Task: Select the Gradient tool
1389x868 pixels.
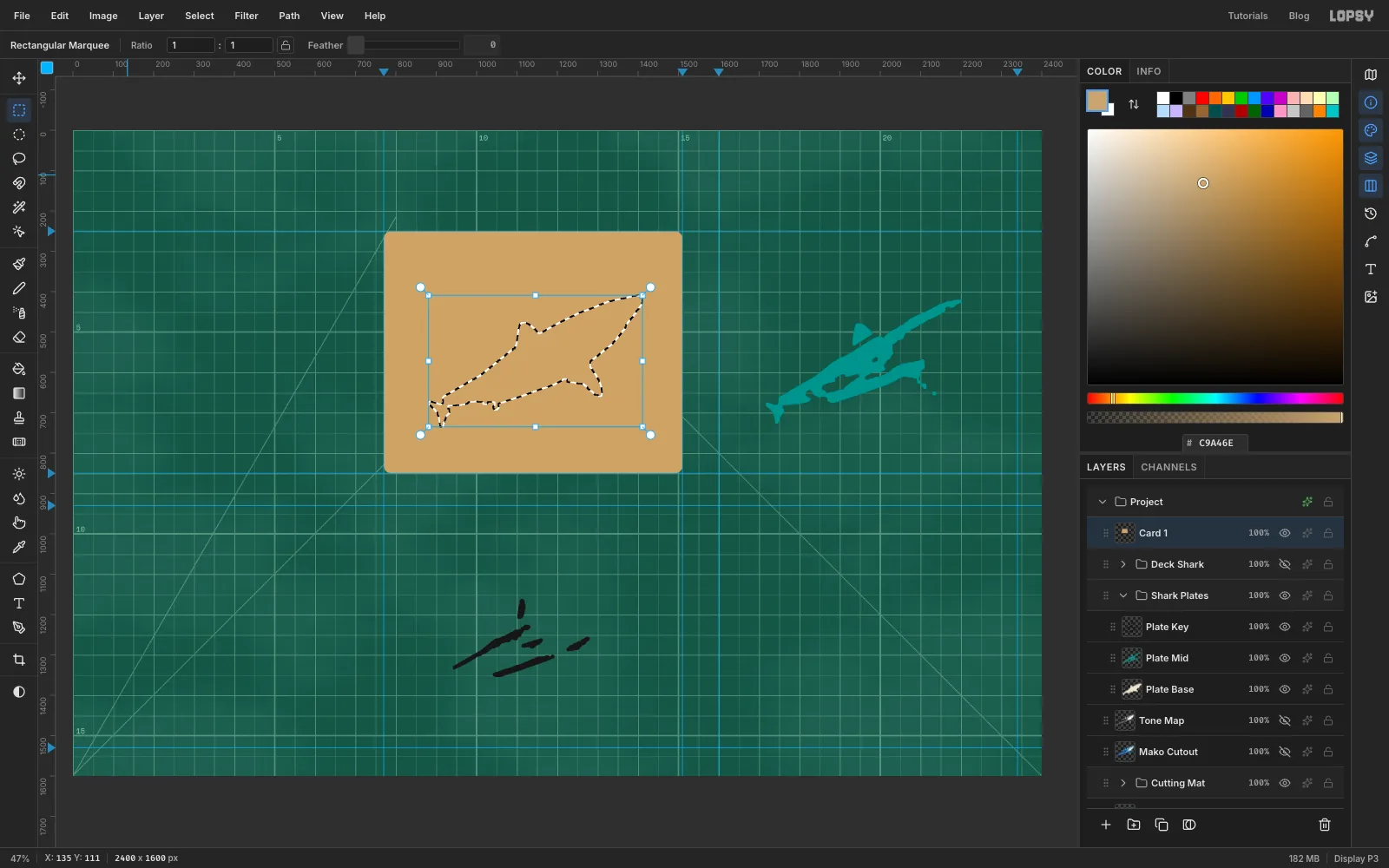Action: click(x=19, y=393)
